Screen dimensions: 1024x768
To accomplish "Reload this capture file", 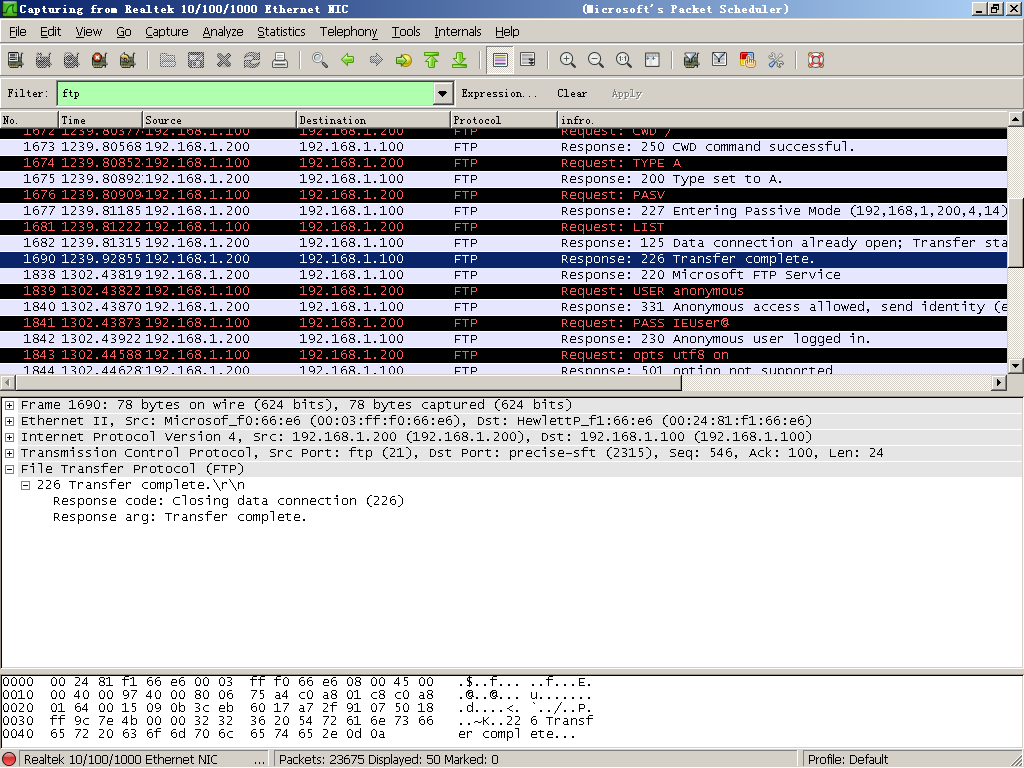I will [252, 60].
